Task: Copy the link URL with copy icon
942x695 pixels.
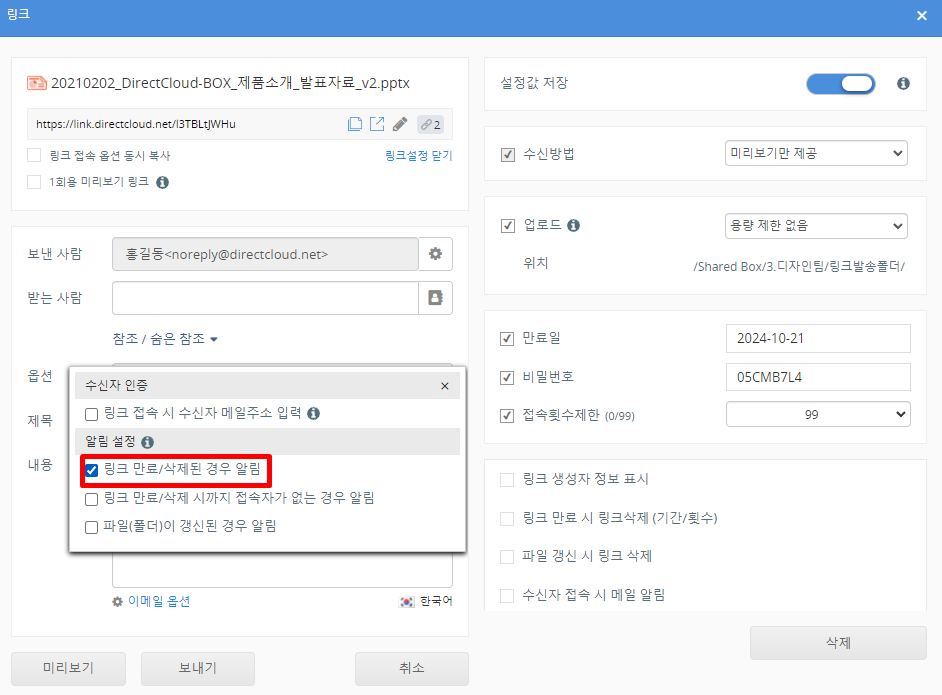Action: (355, 125)
